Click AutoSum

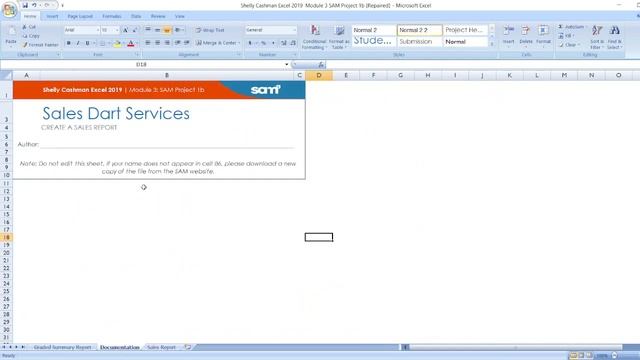[572, 27]
